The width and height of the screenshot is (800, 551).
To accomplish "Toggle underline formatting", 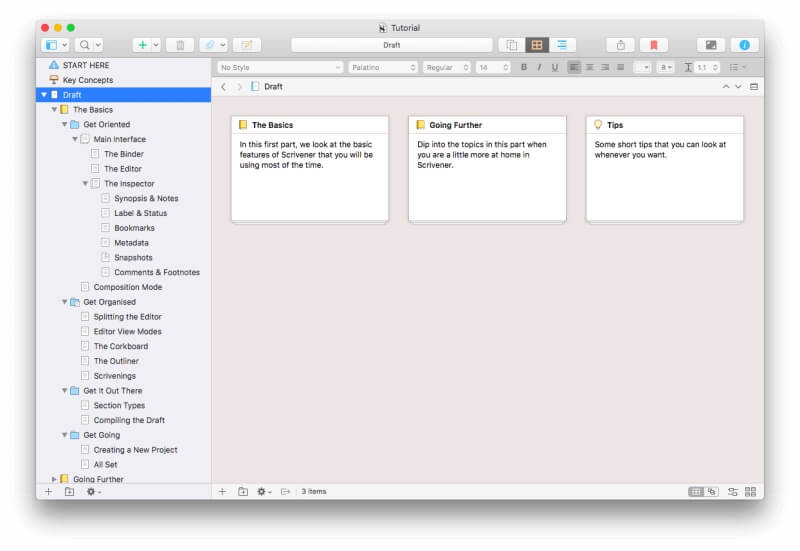I will click(555, 67).
